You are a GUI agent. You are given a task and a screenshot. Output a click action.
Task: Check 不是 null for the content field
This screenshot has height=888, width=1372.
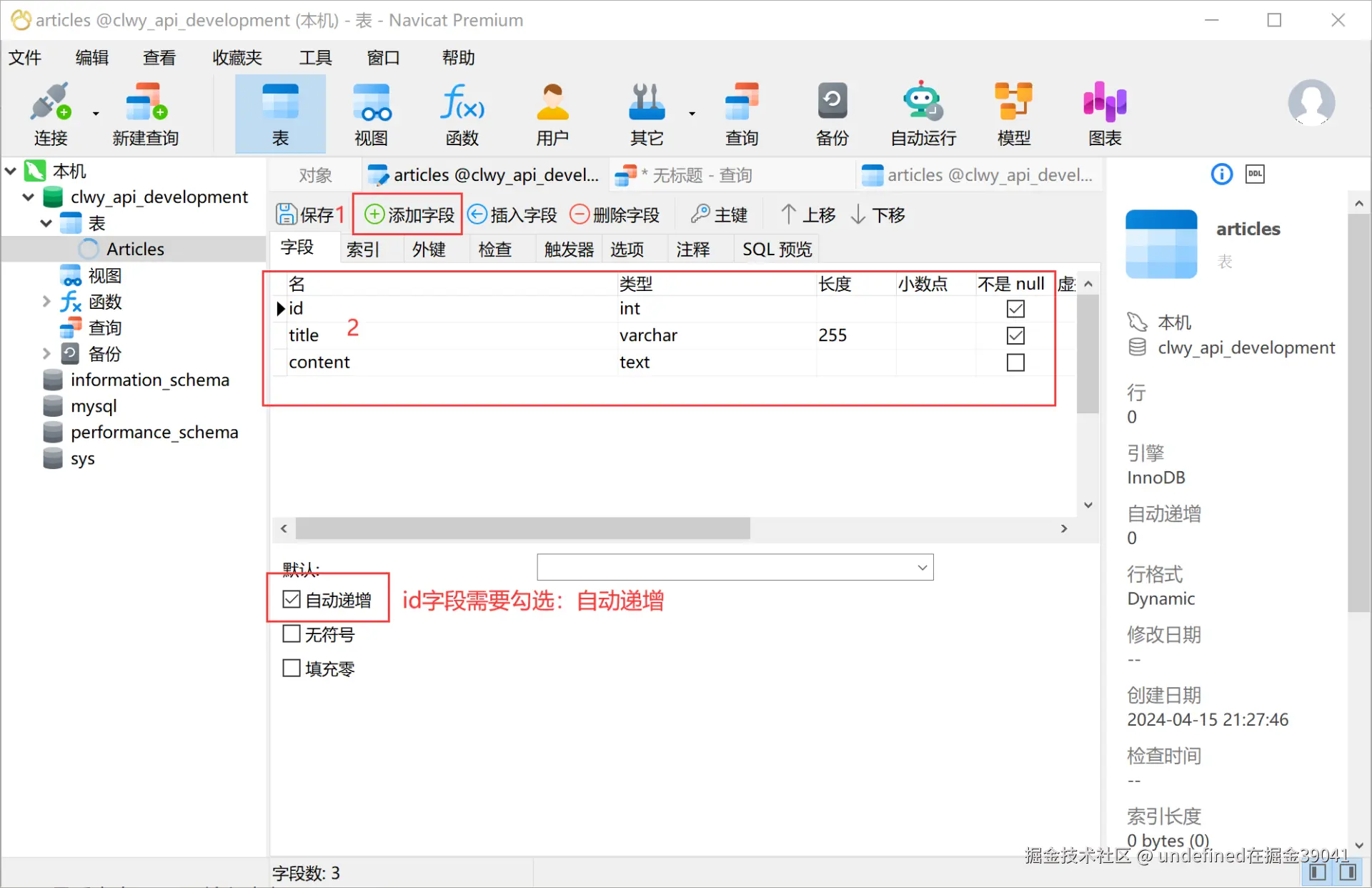coord(1015,362)
